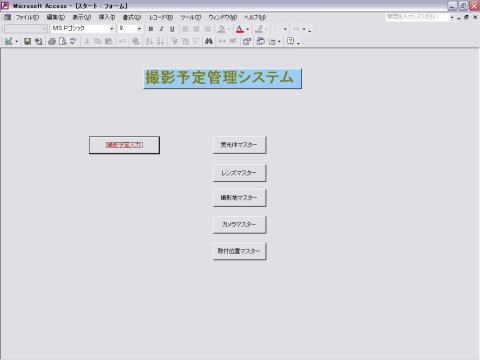Toggle Center alignment
The height and width of the screenshot is (360, 480).
pos(196,29)
